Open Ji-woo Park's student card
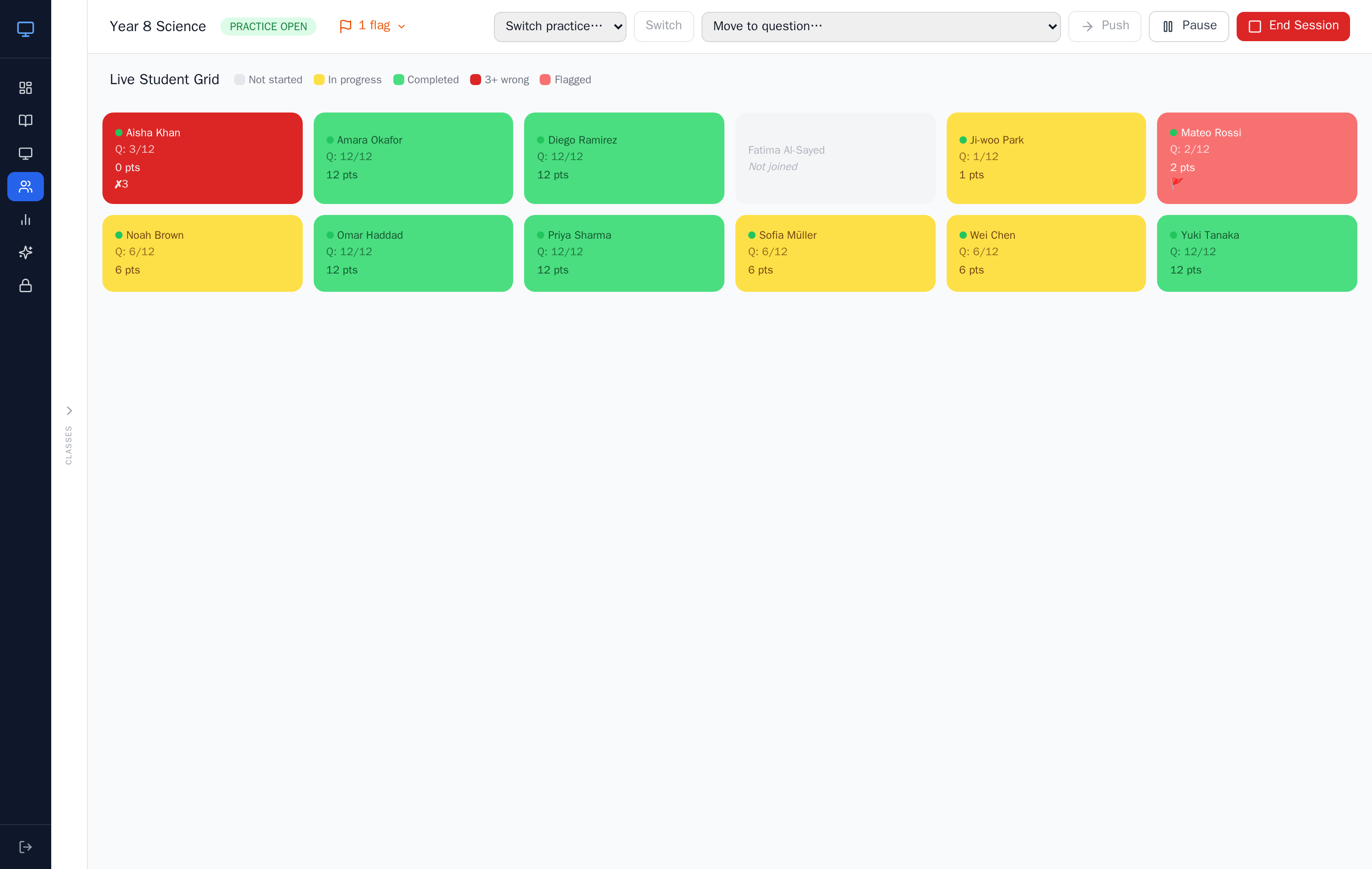Viewport: 1372px width, 869px height. coord(1046,158)
